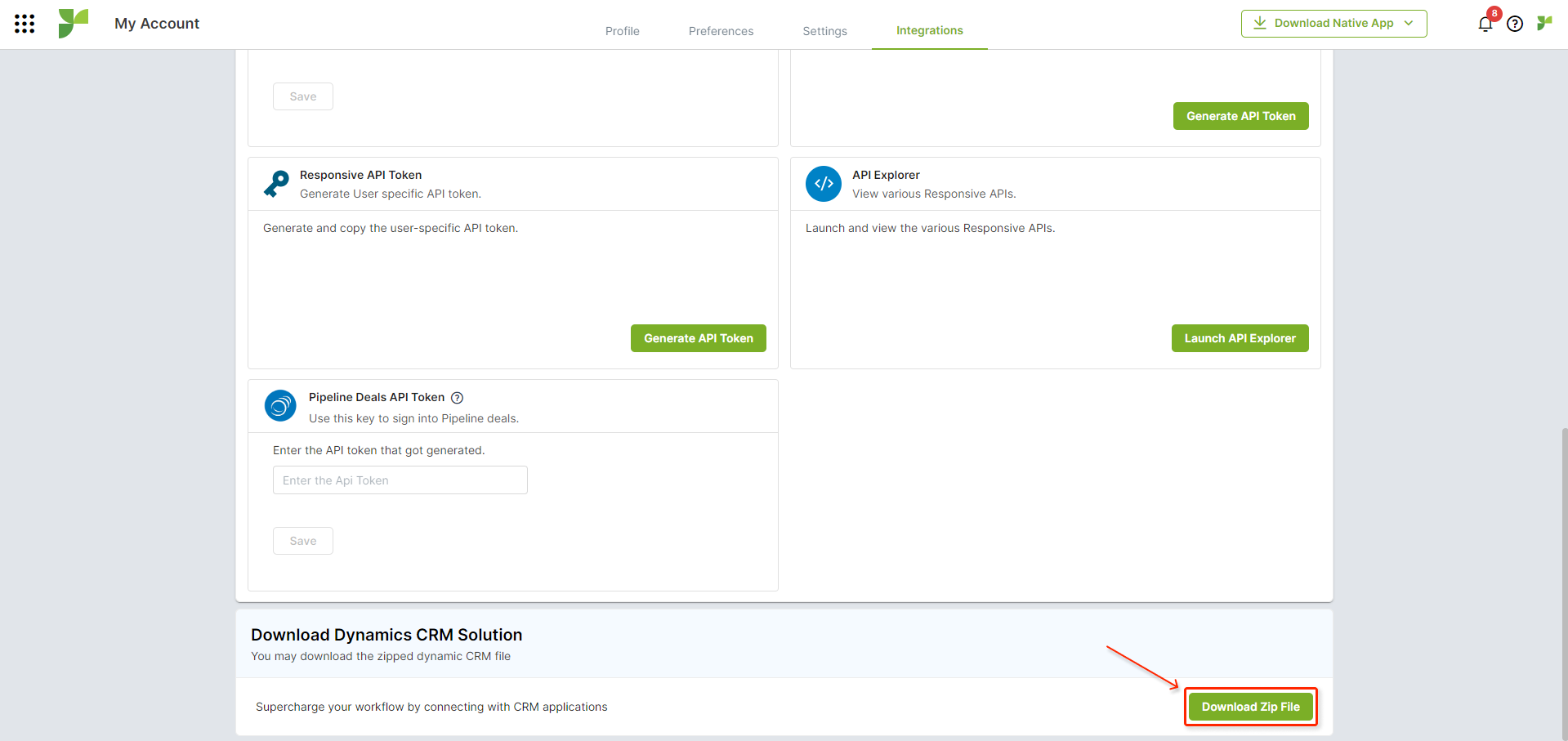Click 'Generate User specific API token.' text

(x=391, y=194)
